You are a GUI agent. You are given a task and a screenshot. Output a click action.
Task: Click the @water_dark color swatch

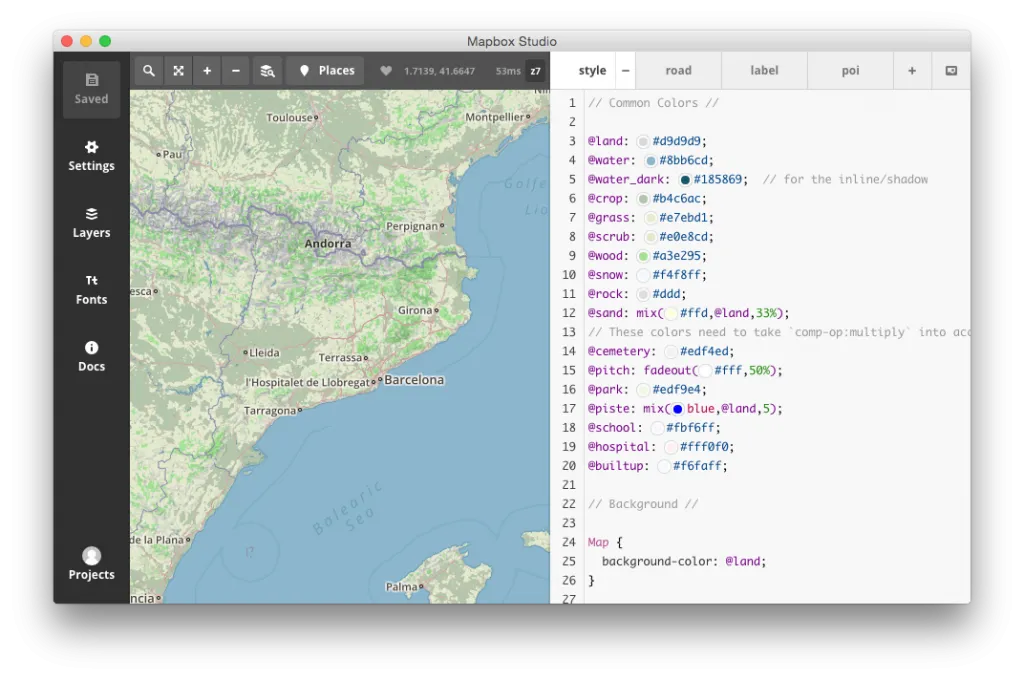pyautogui.click(x=684, y=180)
